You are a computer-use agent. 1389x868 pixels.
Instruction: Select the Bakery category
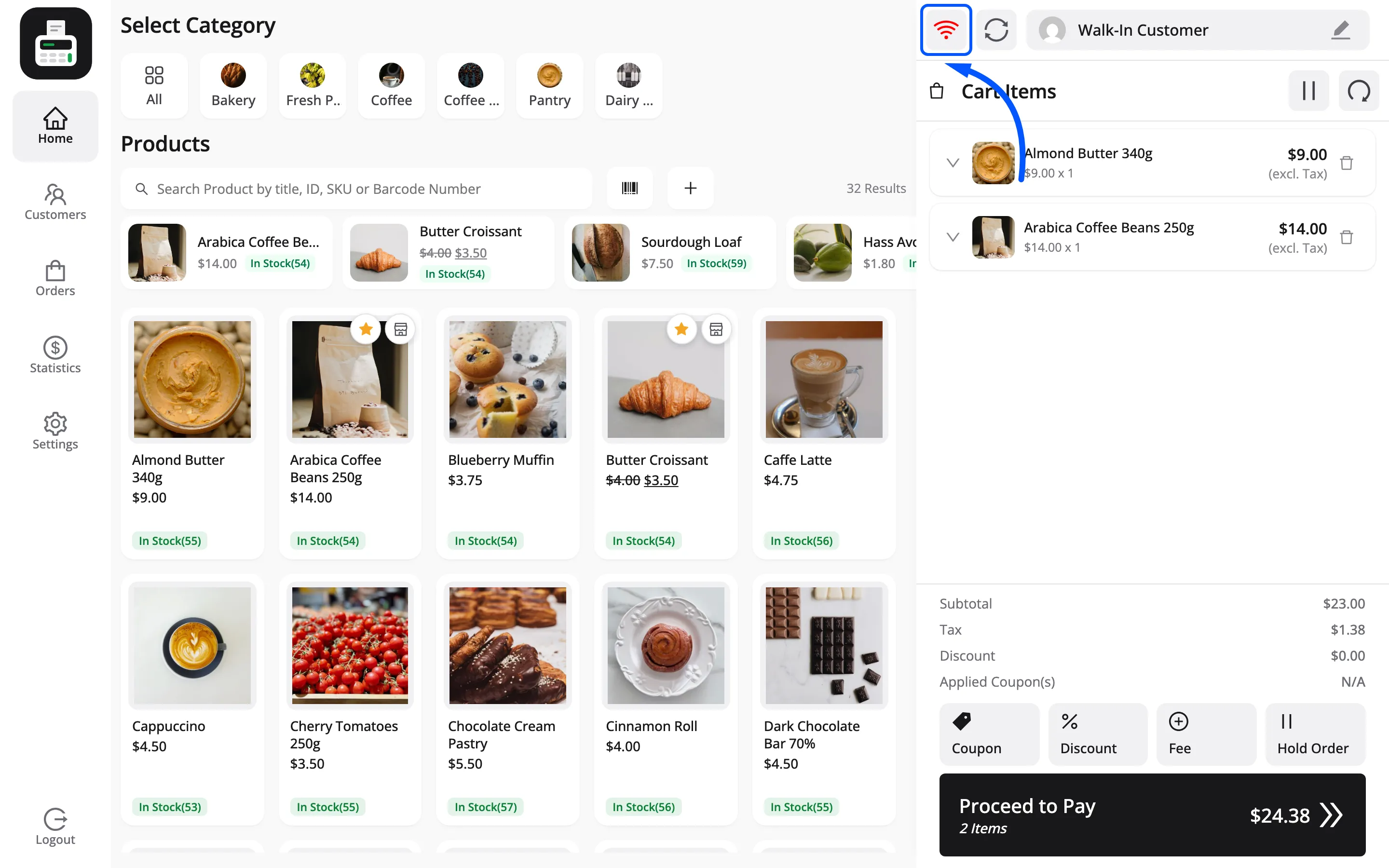(233, 85)
